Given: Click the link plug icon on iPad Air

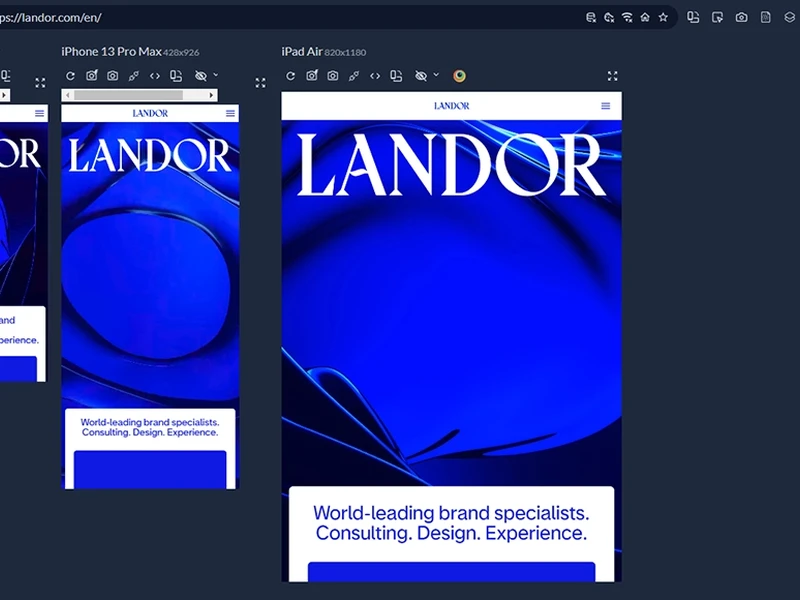Looking at the screenshot, I should (354, 76).
